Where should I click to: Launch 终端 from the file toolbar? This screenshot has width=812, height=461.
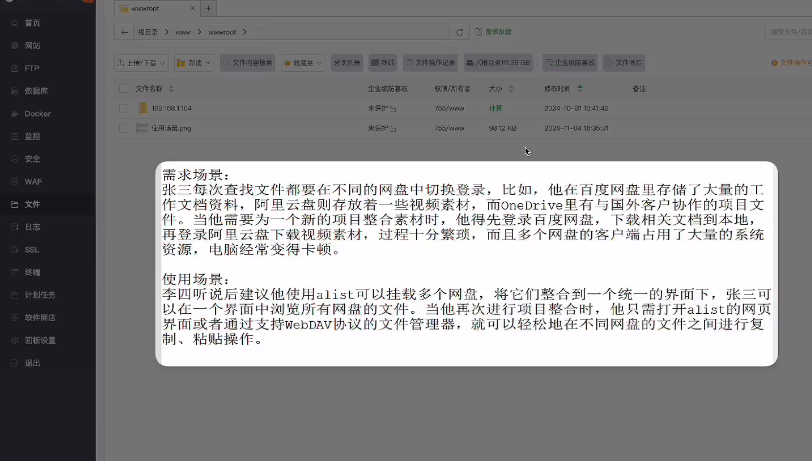tap(383, 63)
